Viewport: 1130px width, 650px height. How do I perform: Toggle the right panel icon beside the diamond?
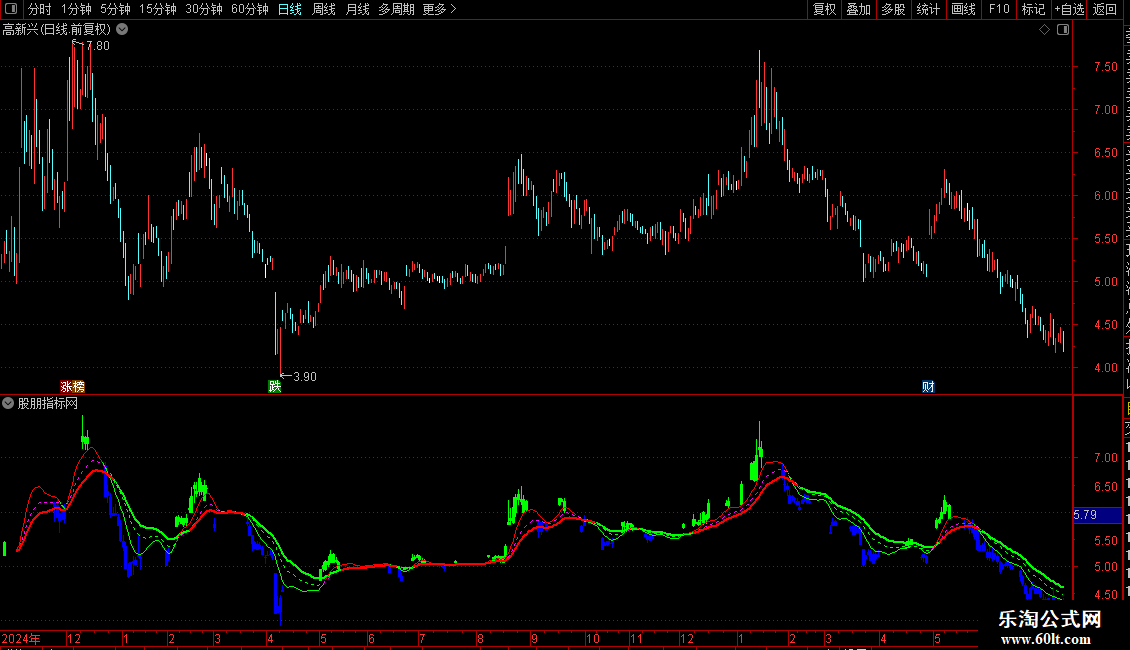(1063, 30)
